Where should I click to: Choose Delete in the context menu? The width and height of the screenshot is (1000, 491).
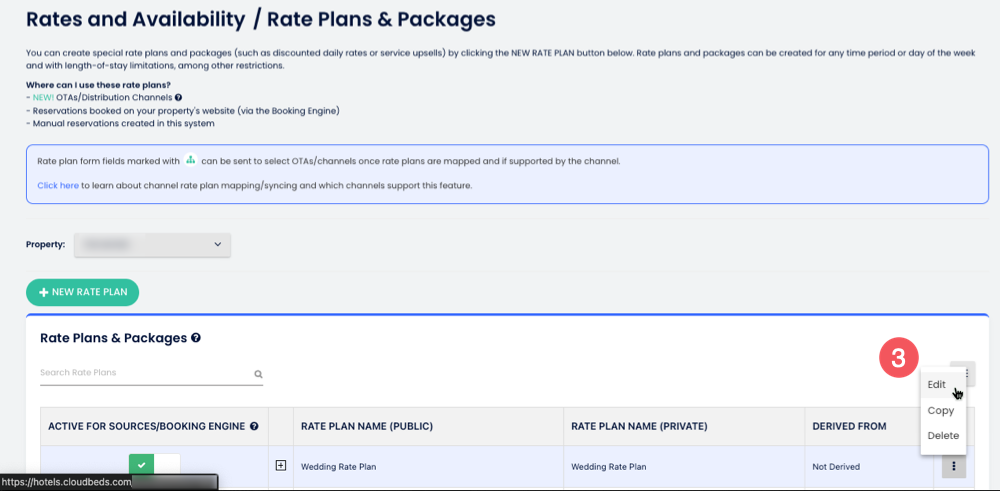(x=943, y=436)
